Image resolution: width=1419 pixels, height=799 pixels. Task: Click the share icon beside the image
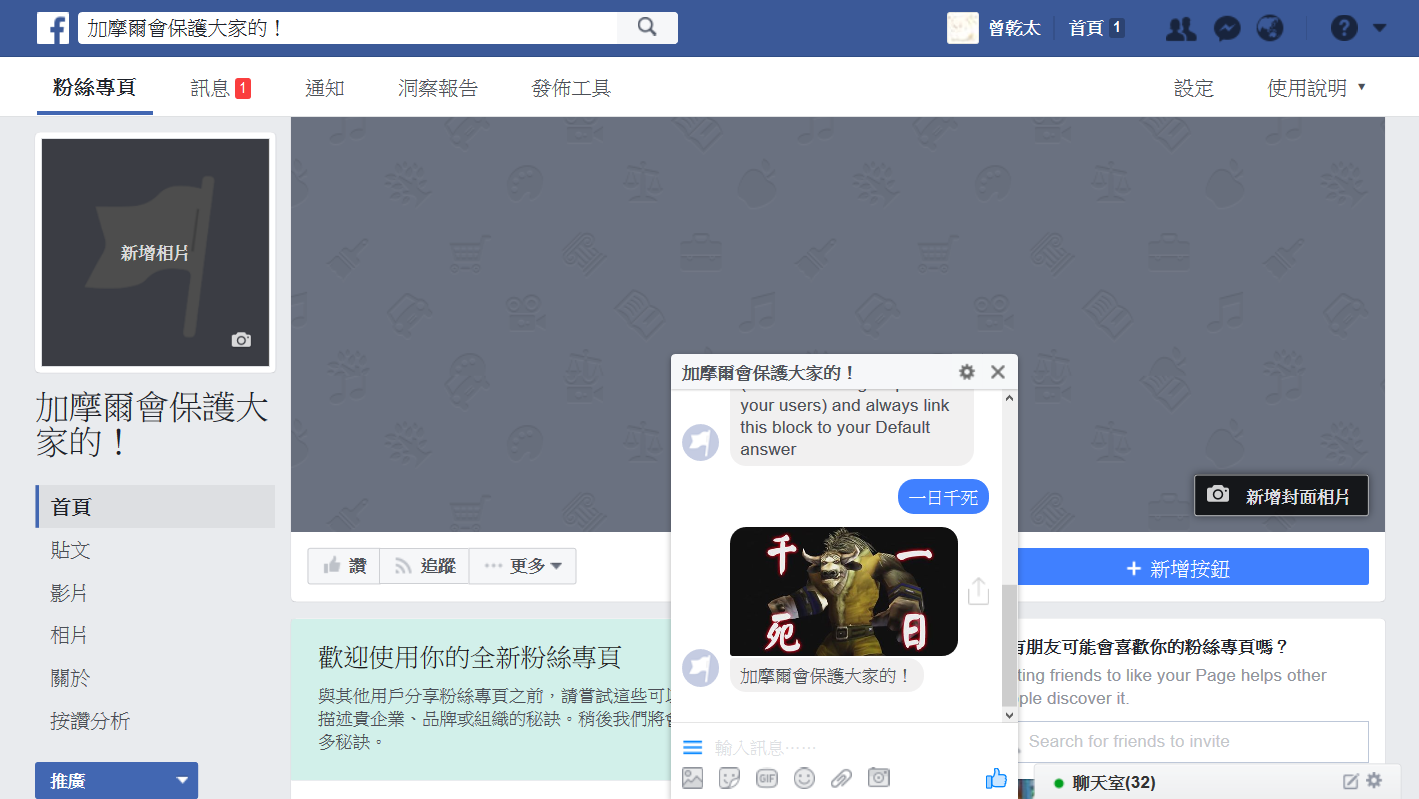pyautogui.click(x=978, y=591)
